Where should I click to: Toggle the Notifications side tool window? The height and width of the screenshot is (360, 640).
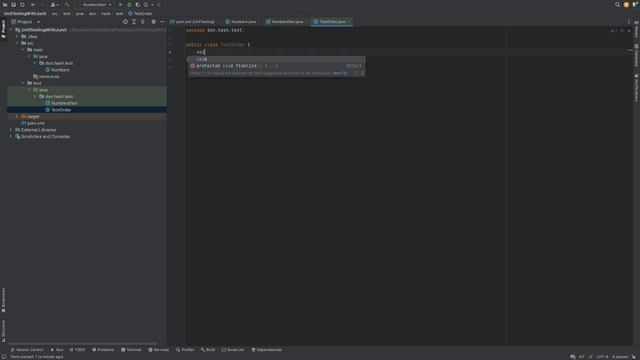point(636,88)
